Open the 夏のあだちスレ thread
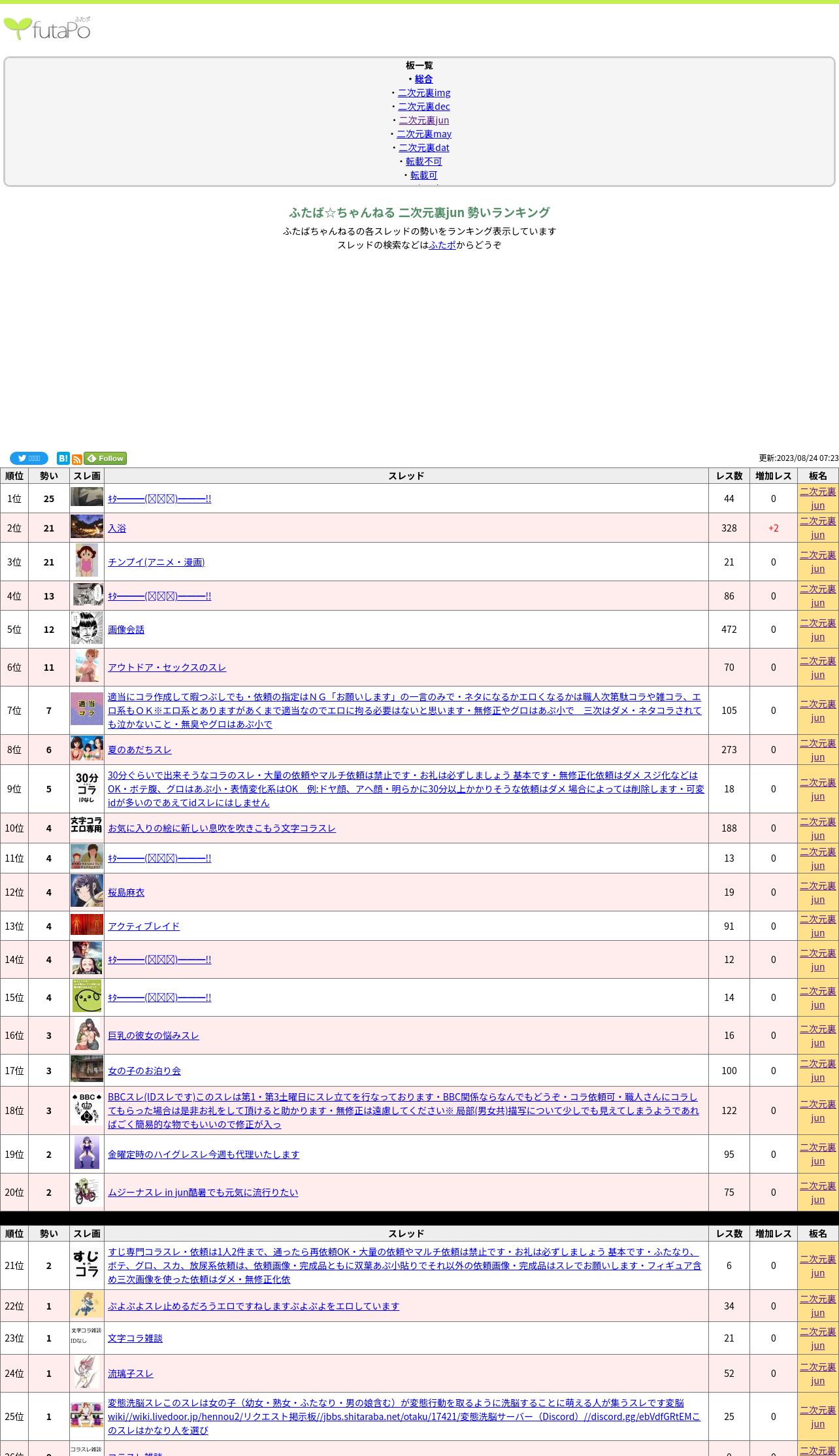The image size is (839, 1456). (140, 750)
